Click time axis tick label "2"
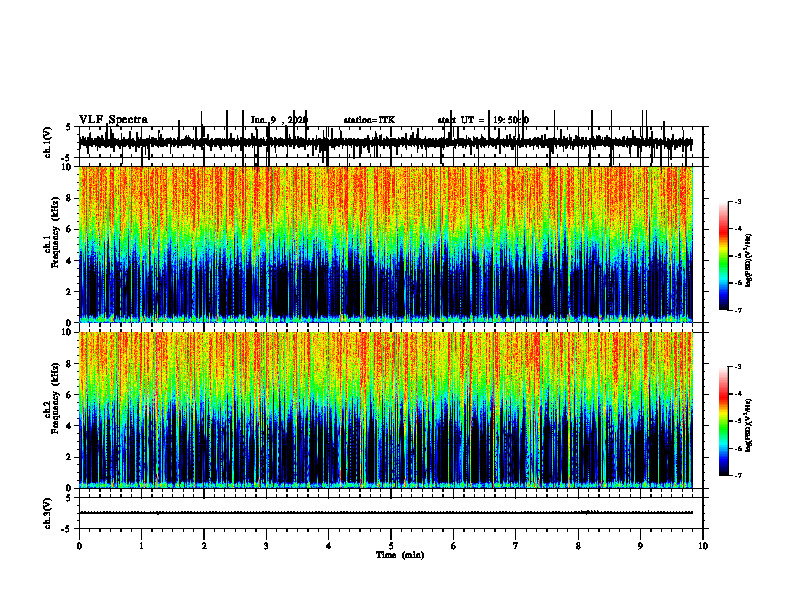Image resolution: width=792 pixels, height=612 pixels. 204,546
